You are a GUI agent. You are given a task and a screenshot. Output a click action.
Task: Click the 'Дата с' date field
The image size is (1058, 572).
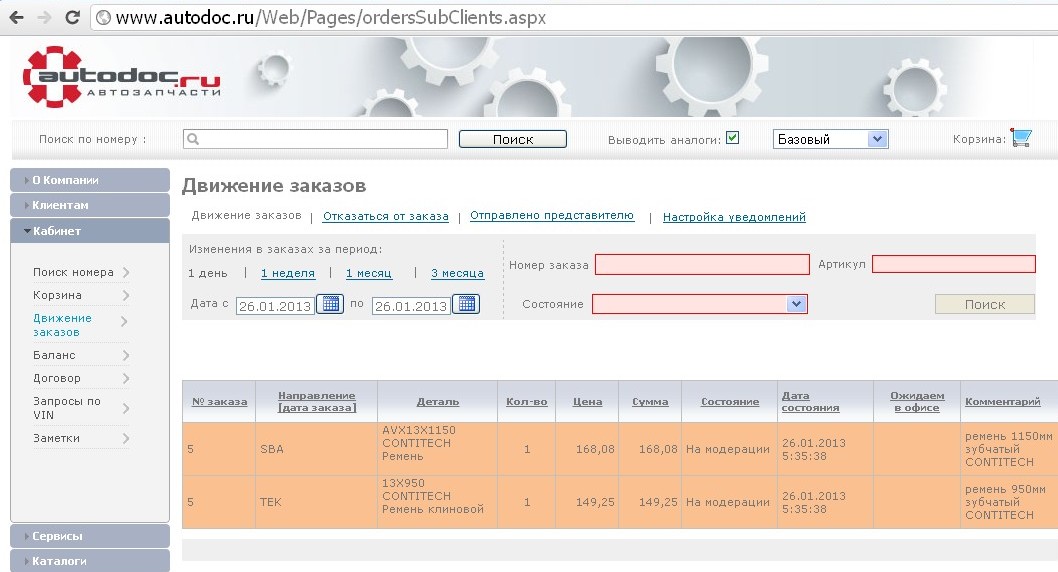pos(275,306)
